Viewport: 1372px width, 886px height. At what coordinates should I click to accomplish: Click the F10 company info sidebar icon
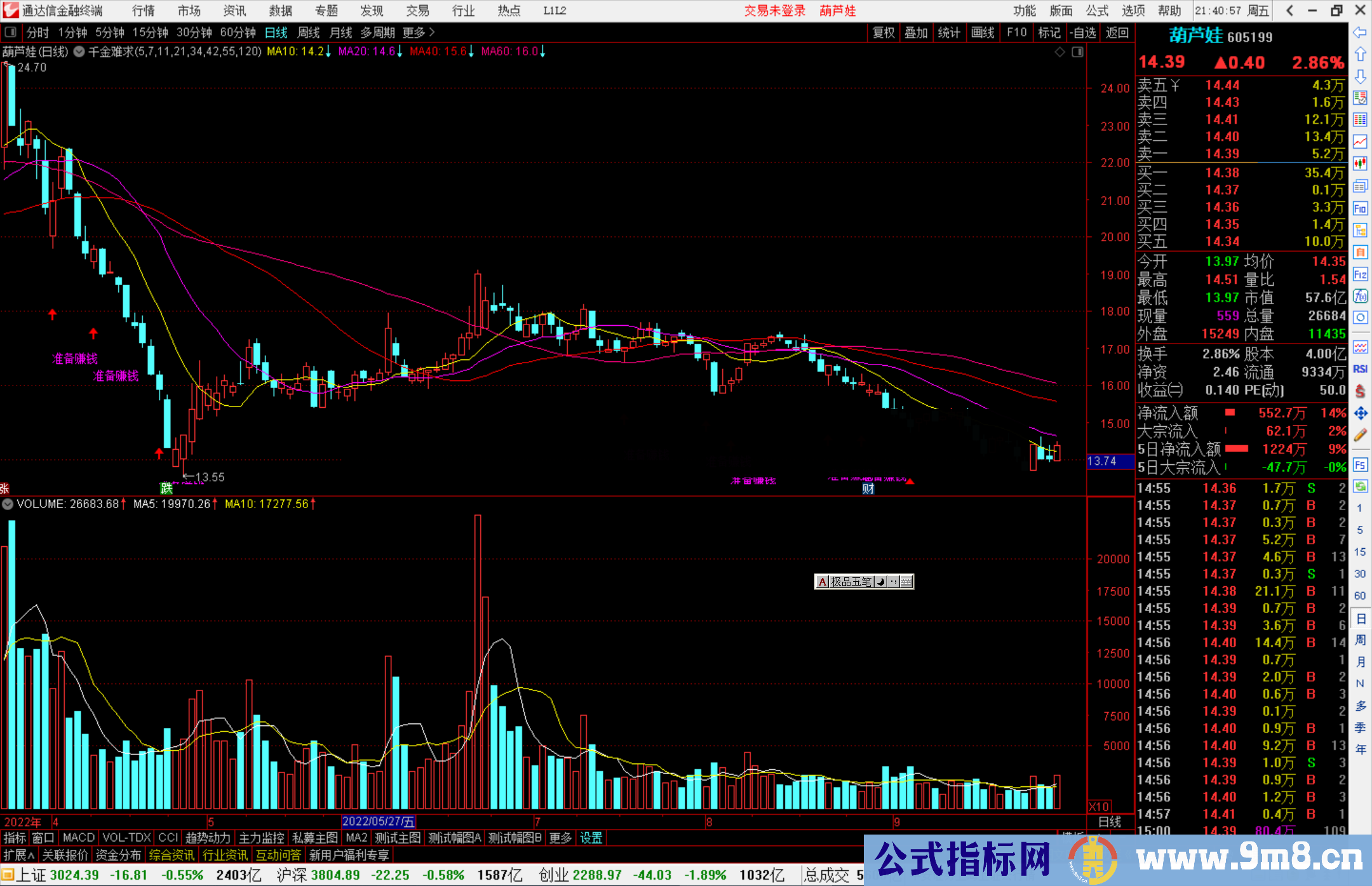1360,209
